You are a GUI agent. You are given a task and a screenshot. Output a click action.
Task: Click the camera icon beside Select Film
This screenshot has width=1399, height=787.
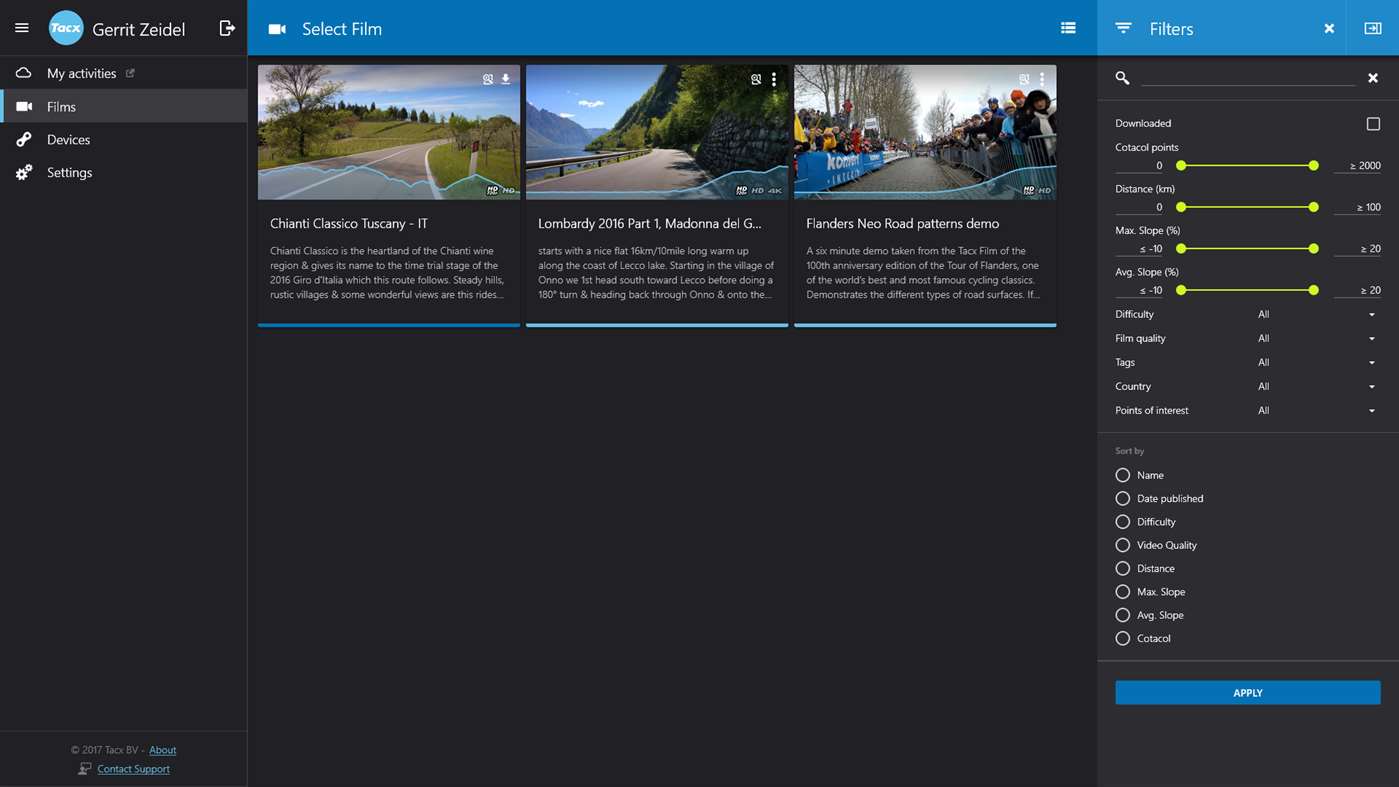tap(277, 29)
